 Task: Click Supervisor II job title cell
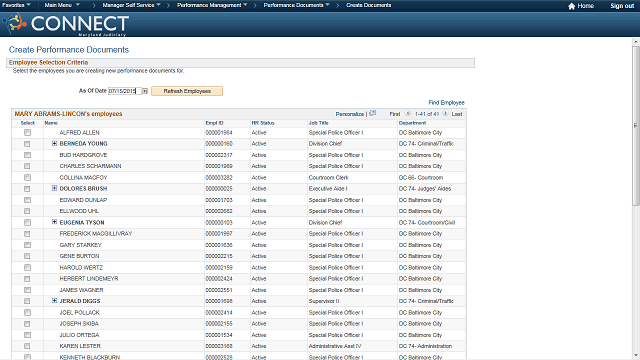(324, 301)
